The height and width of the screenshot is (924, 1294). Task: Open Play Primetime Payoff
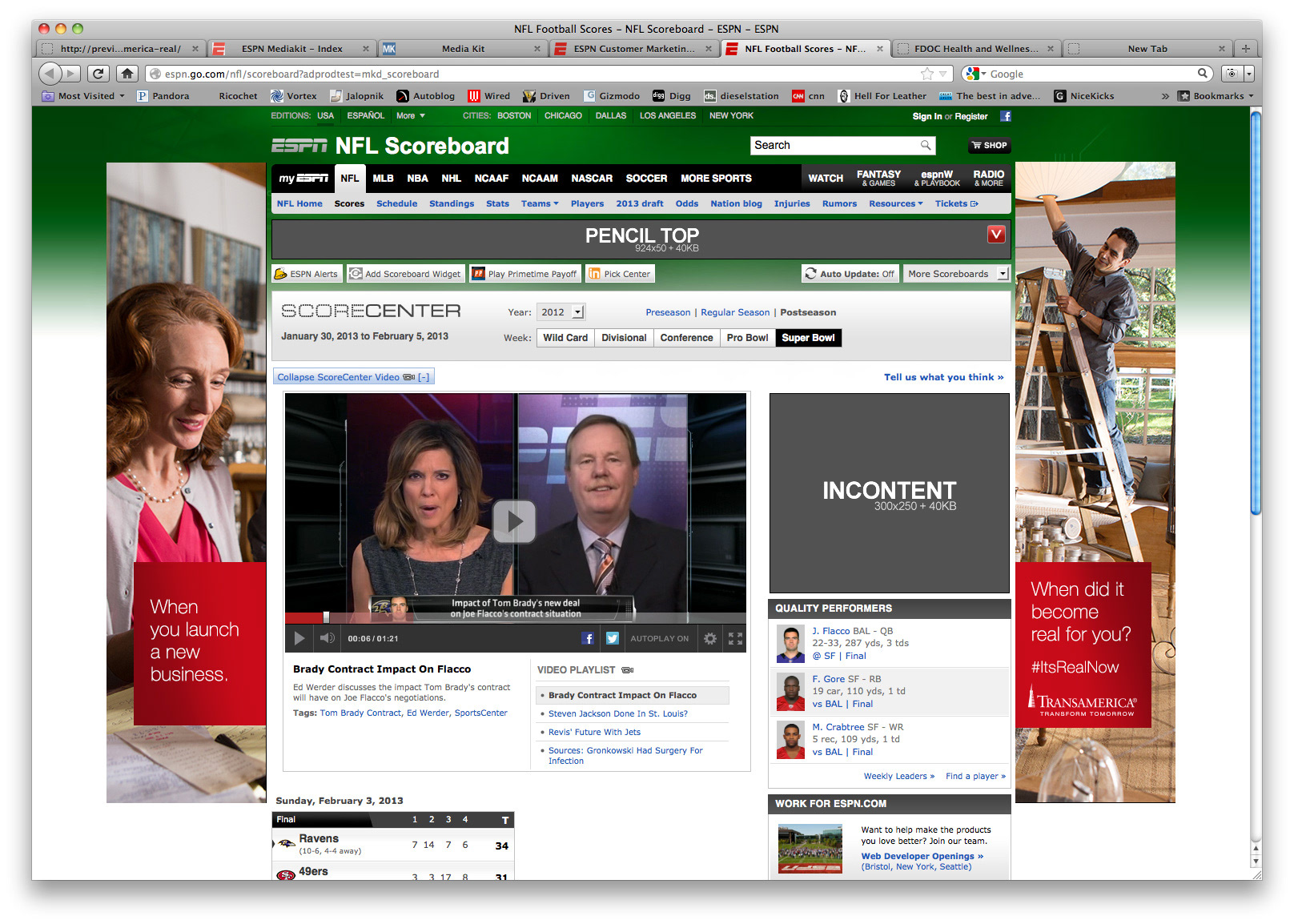click(x=524, y=274)
